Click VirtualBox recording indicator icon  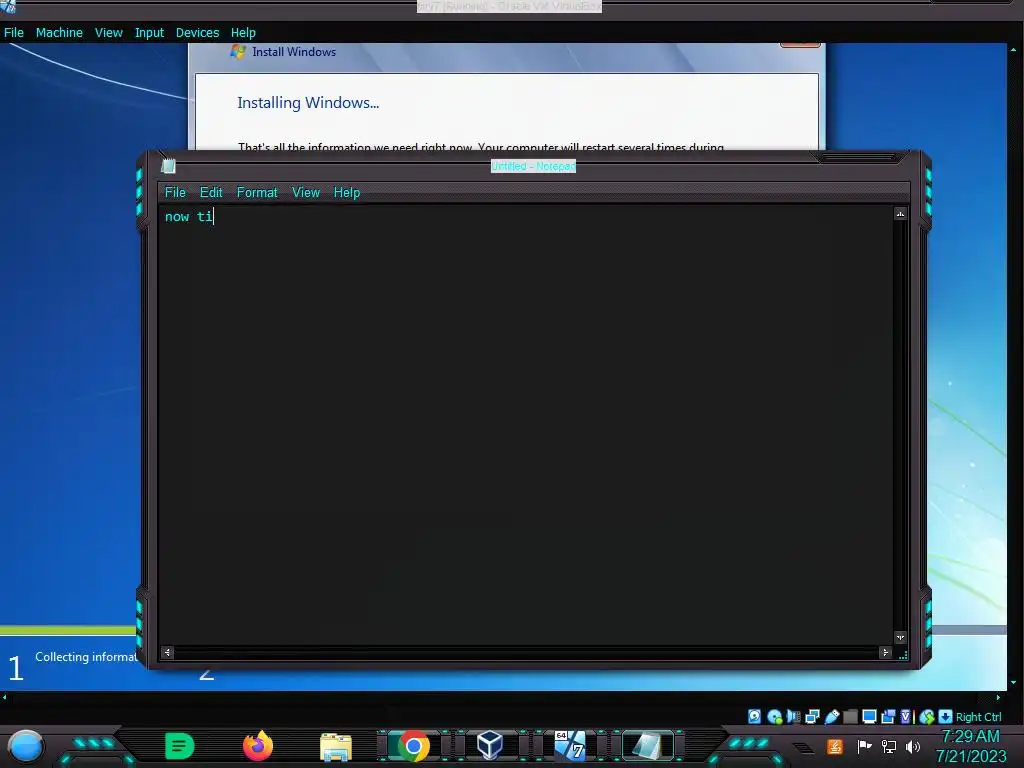coord(888,717)
